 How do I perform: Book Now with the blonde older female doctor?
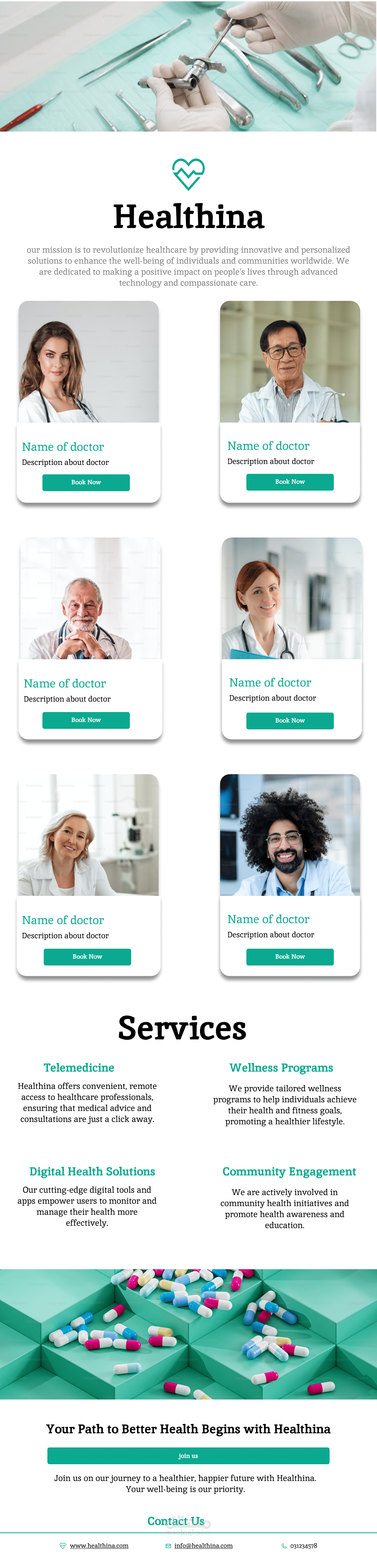tap(87, 957)
